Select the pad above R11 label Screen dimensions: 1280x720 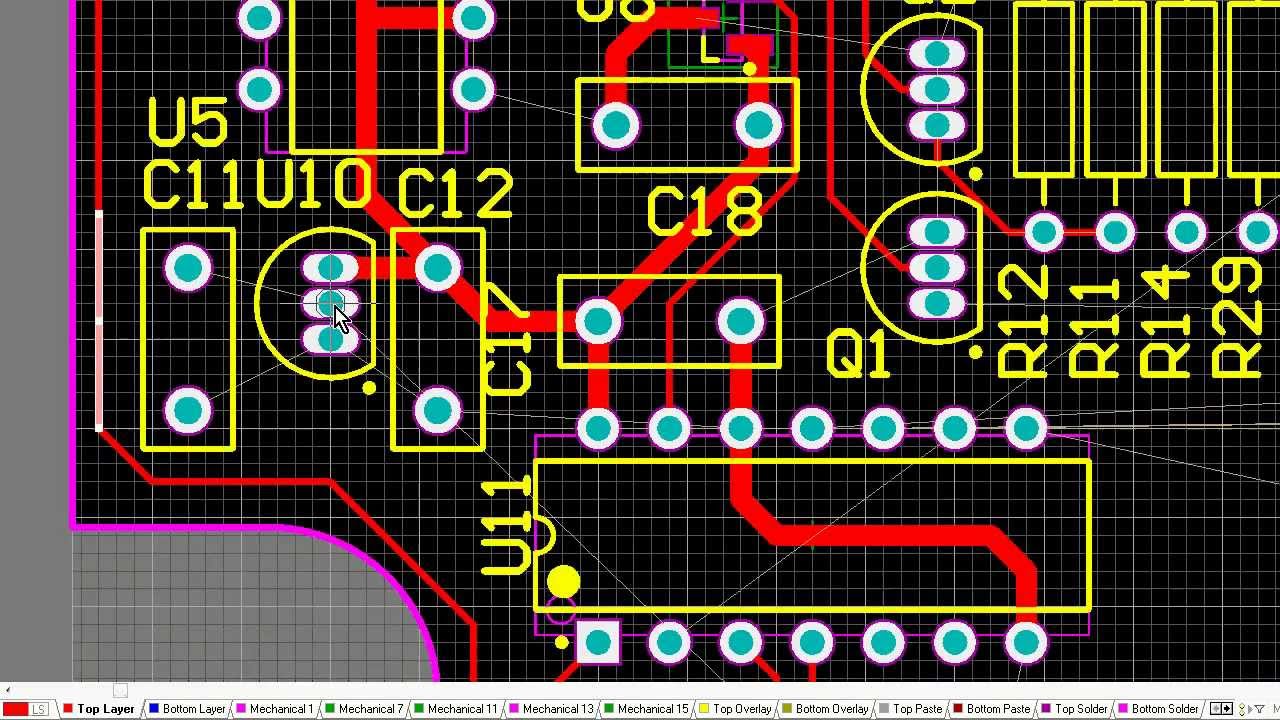point(1115,234)
